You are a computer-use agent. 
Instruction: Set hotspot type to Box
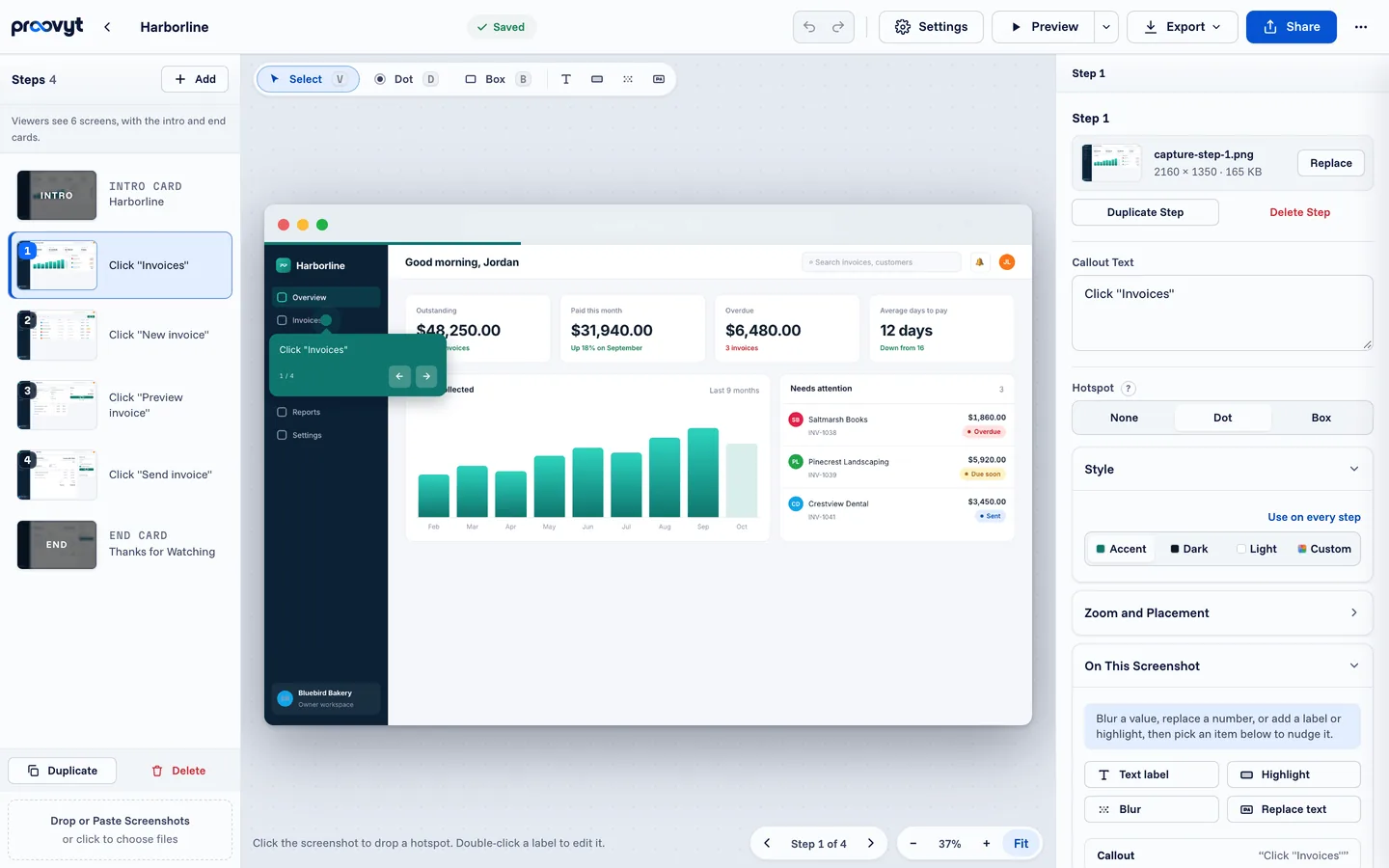[1321, 418]
